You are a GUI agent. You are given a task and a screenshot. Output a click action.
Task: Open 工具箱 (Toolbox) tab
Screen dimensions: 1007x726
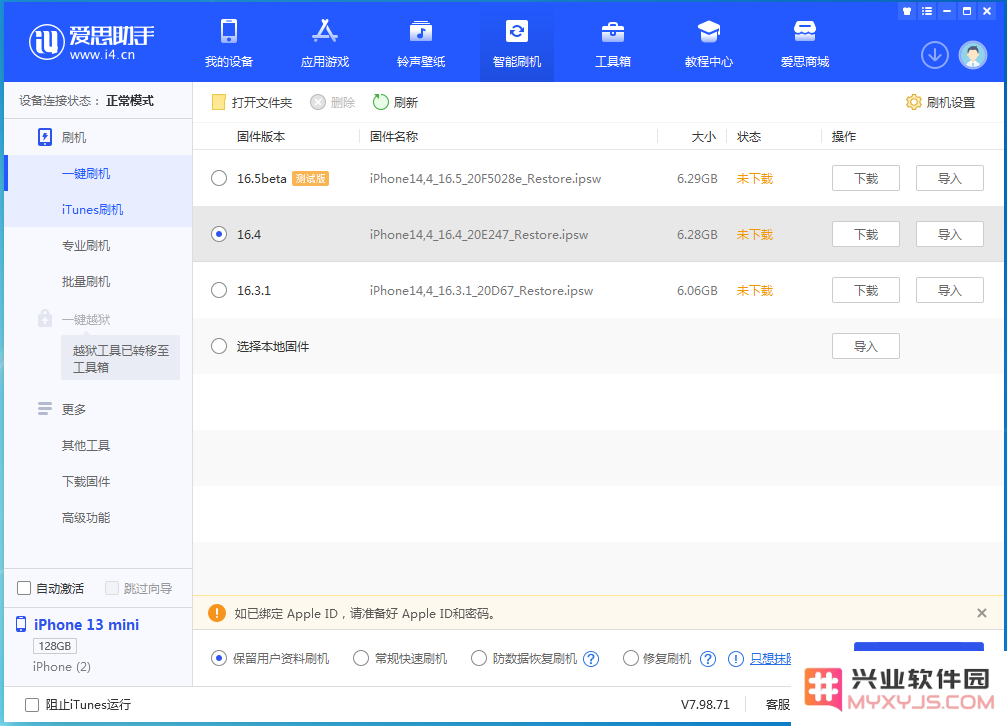click(x=613, y=43)
